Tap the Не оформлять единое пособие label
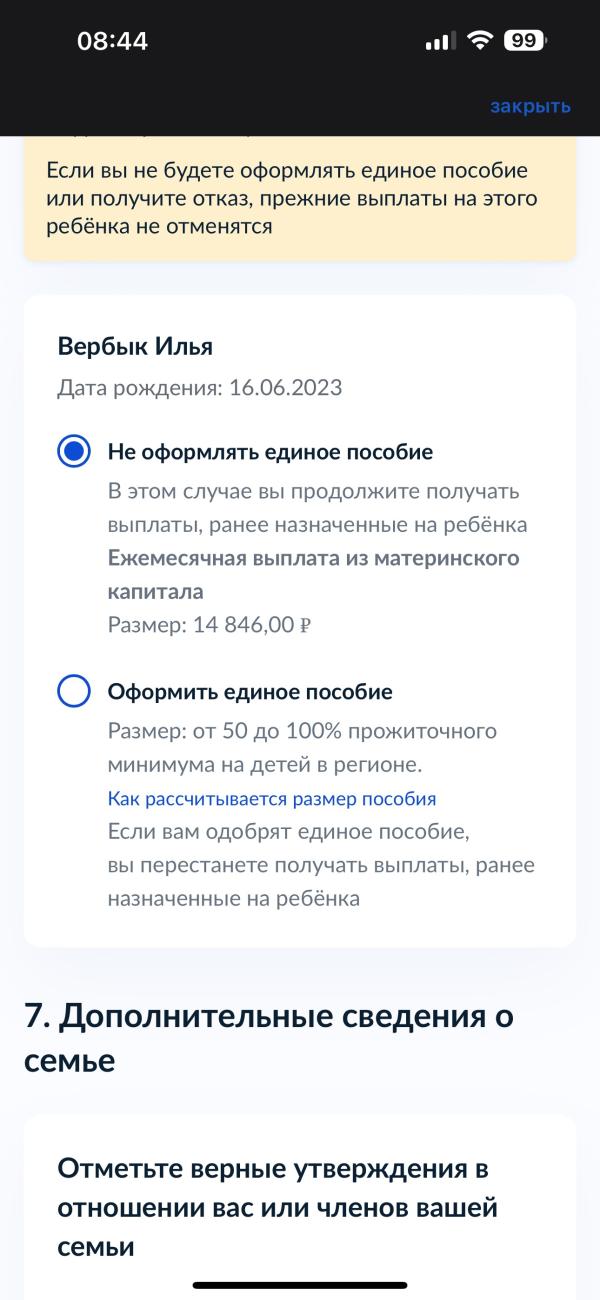 [270, 452]
